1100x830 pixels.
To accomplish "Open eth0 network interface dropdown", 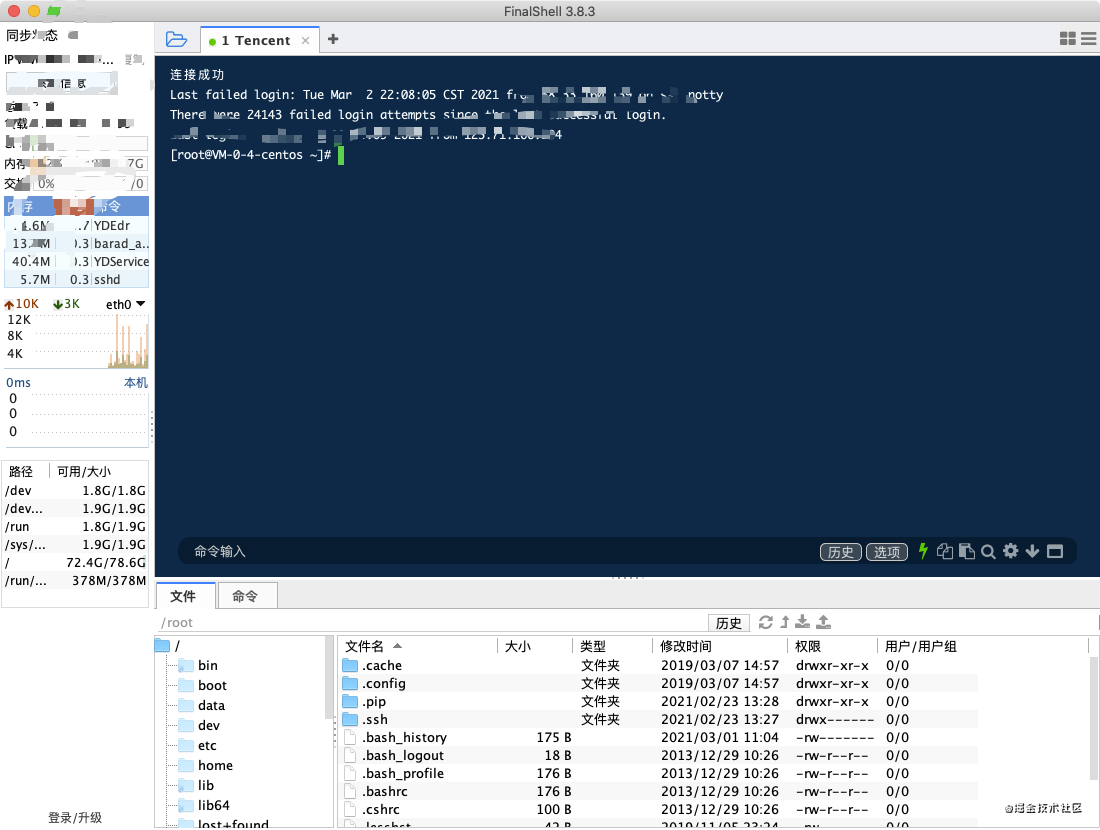I will point(126,304).
